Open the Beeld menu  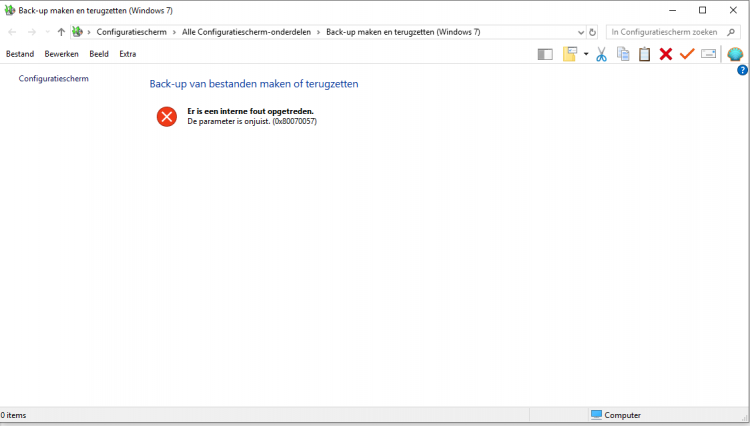click(98, 54)
